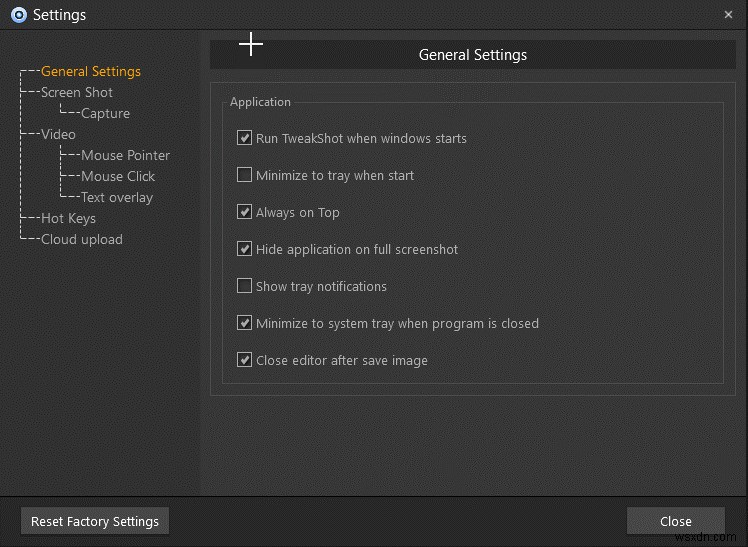Enable Minimize to tray when start
This screenshot has width=748, height=547.
(244, 175)
